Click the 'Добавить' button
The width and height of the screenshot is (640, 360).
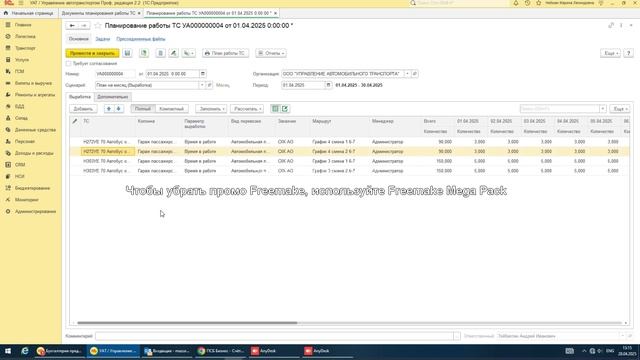point(83,109)
